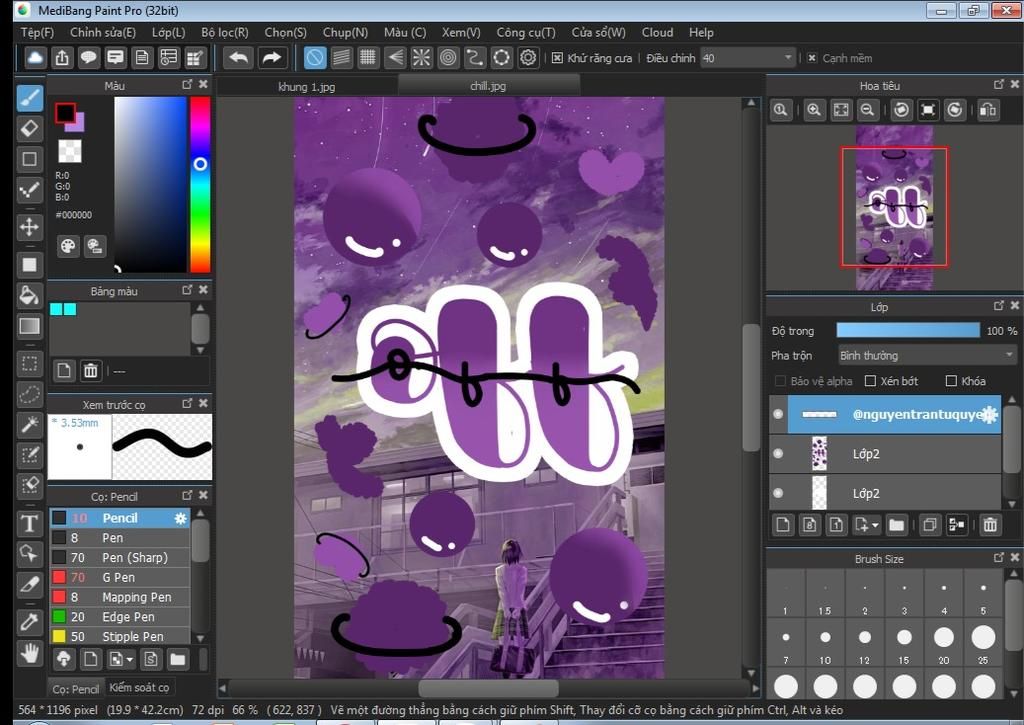Select the G Pen brush
1024x725 pixels.
pyautogui.click(x=120, y=577)
